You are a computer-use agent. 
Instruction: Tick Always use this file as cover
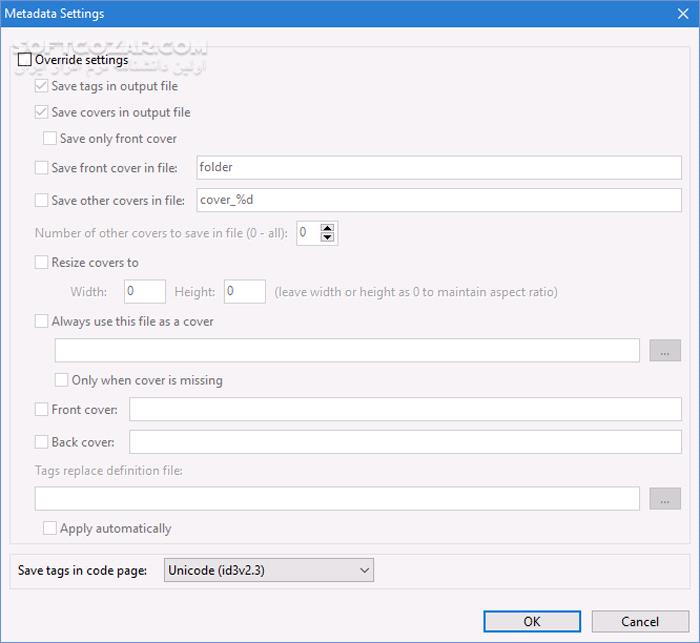pyautogui.click(x=42, y=322)
